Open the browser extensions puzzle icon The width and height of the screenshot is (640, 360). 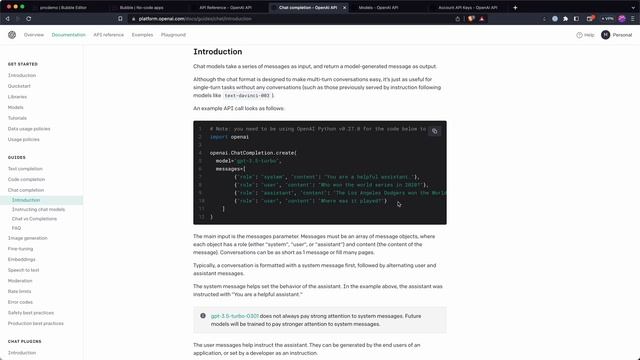tap(565, 19)
